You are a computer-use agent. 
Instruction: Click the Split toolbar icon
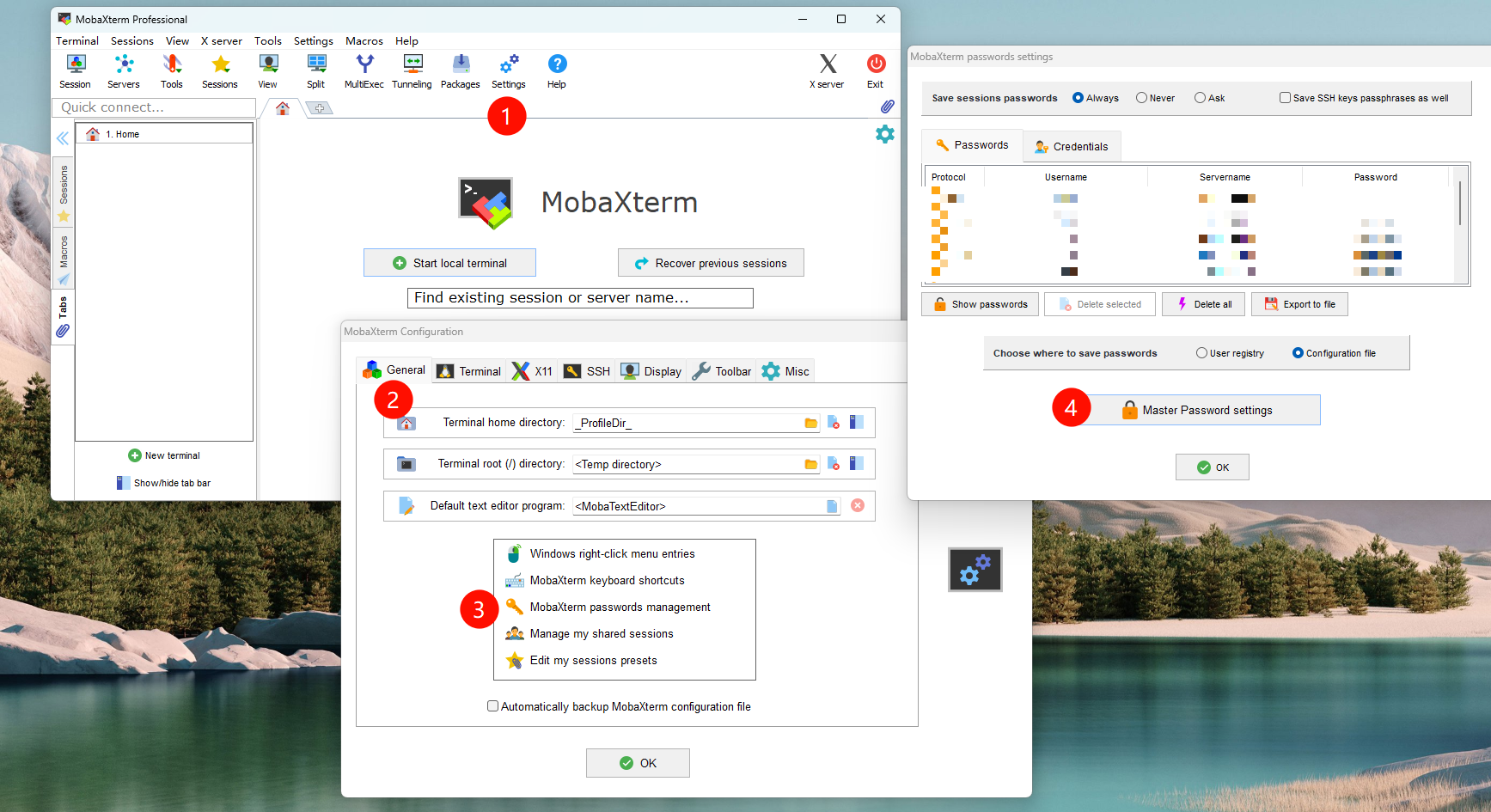click(316, 71)
